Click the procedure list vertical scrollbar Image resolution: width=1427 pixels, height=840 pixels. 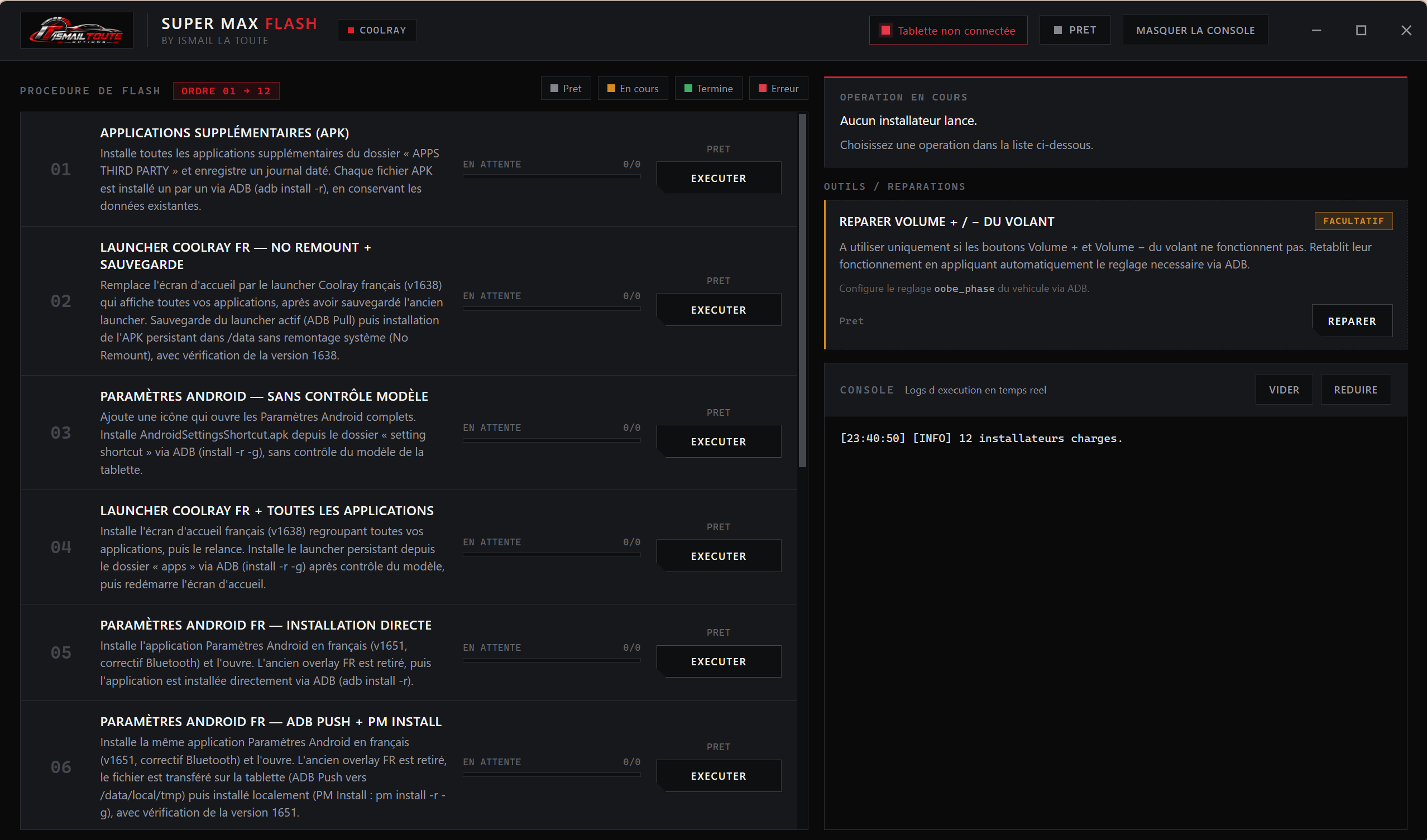point(802,290)
